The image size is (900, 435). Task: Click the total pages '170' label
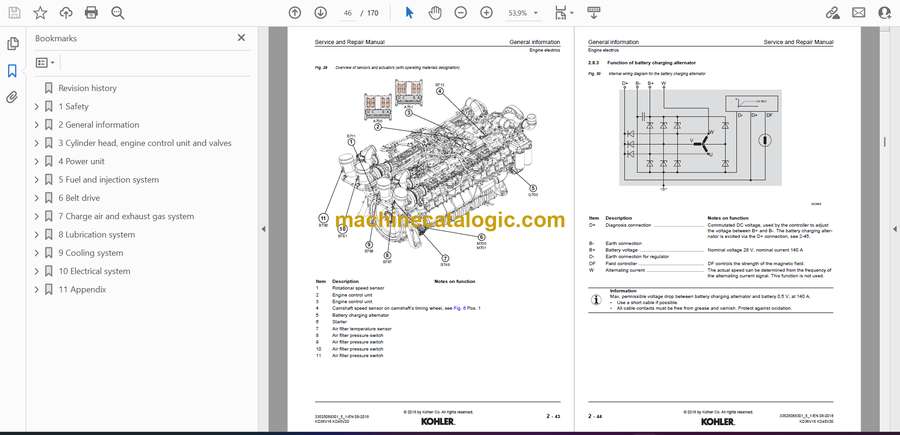point(373,13)
